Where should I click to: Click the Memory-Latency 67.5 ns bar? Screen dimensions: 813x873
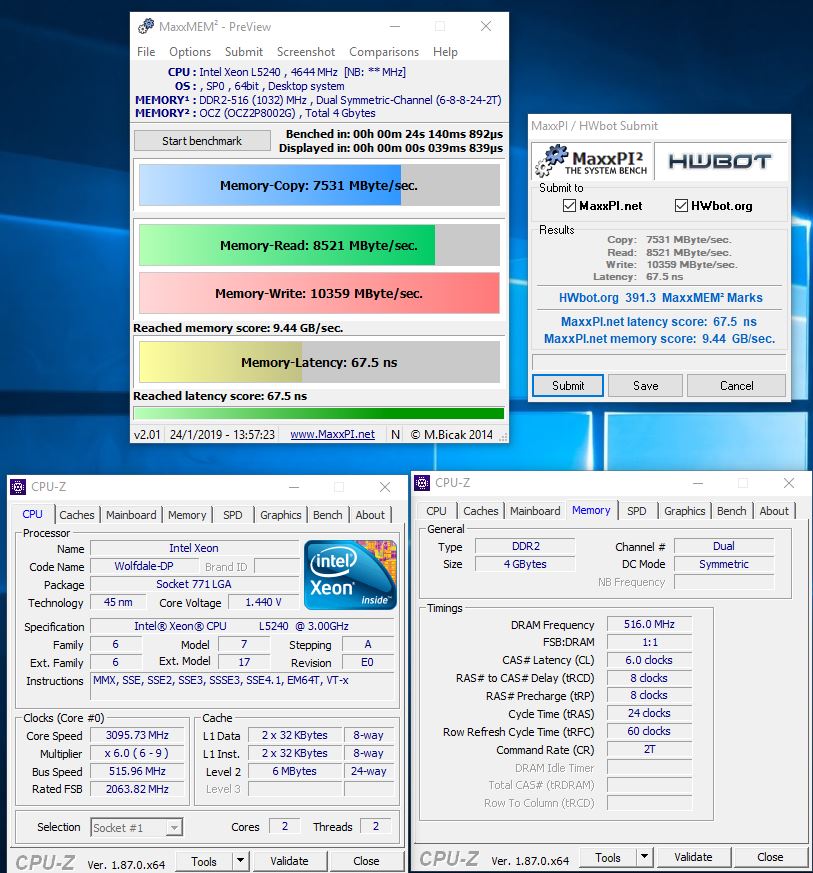[x=319, y=362]
